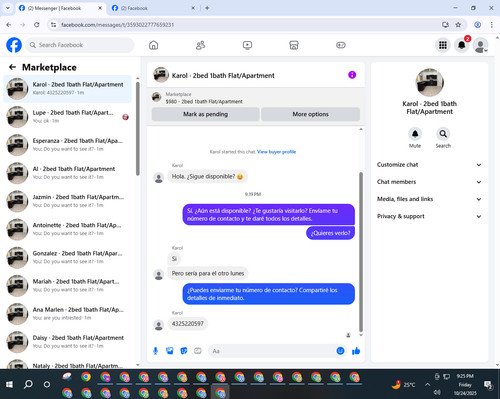Image resolution: width=500 pixels, height=399 pixels.
Task: Open Jazmin conversation in list
Action: [67, 201]
